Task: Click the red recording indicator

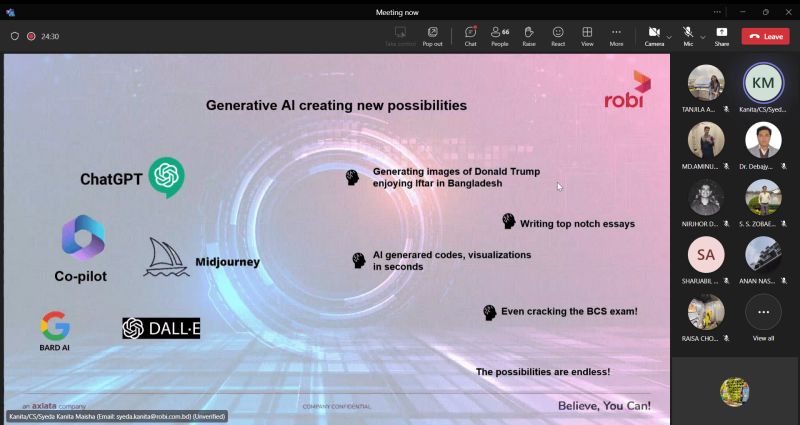Action: [31, 36]
